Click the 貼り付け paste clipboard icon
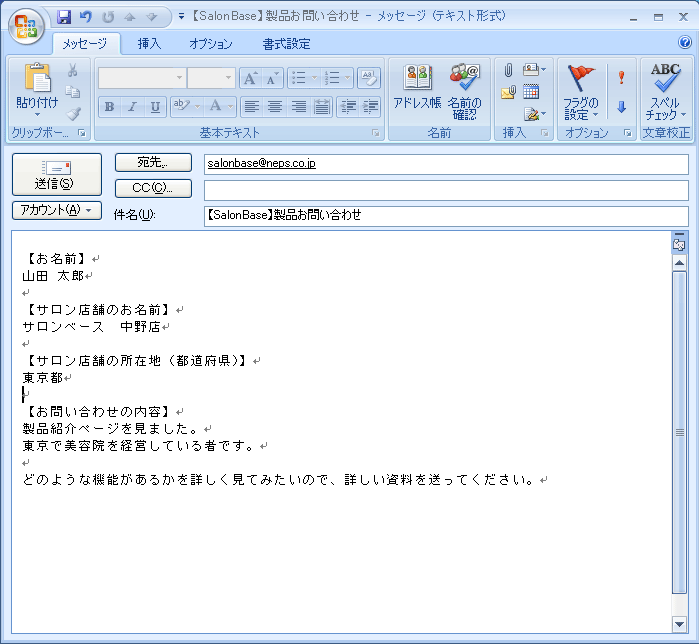The height and width of the screenshot is (644, 699). pyautogui.click(x=37, y=78)
